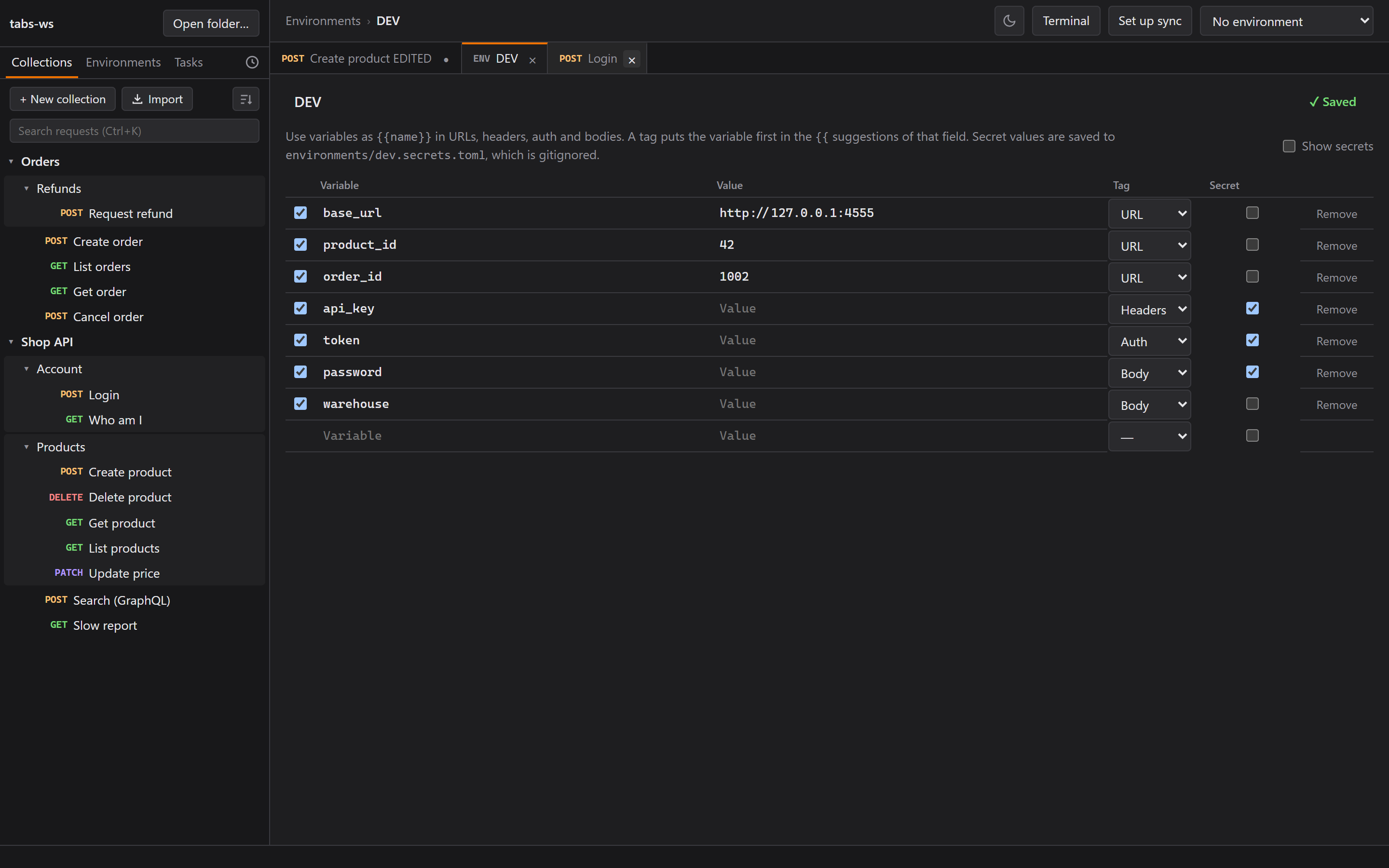1389x868 pixels.
Task: Disable the product_id variable checkbox
Action: [x=300, y=244]
